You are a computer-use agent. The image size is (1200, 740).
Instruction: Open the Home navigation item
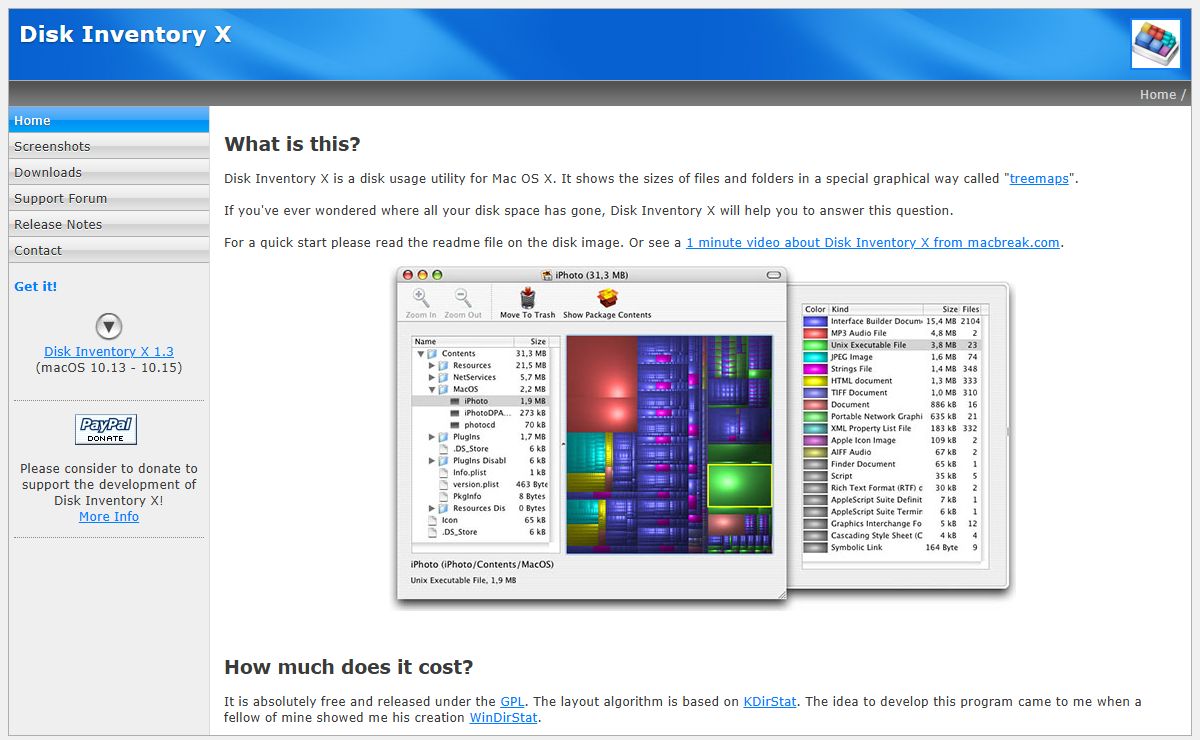tap(109, 120)
